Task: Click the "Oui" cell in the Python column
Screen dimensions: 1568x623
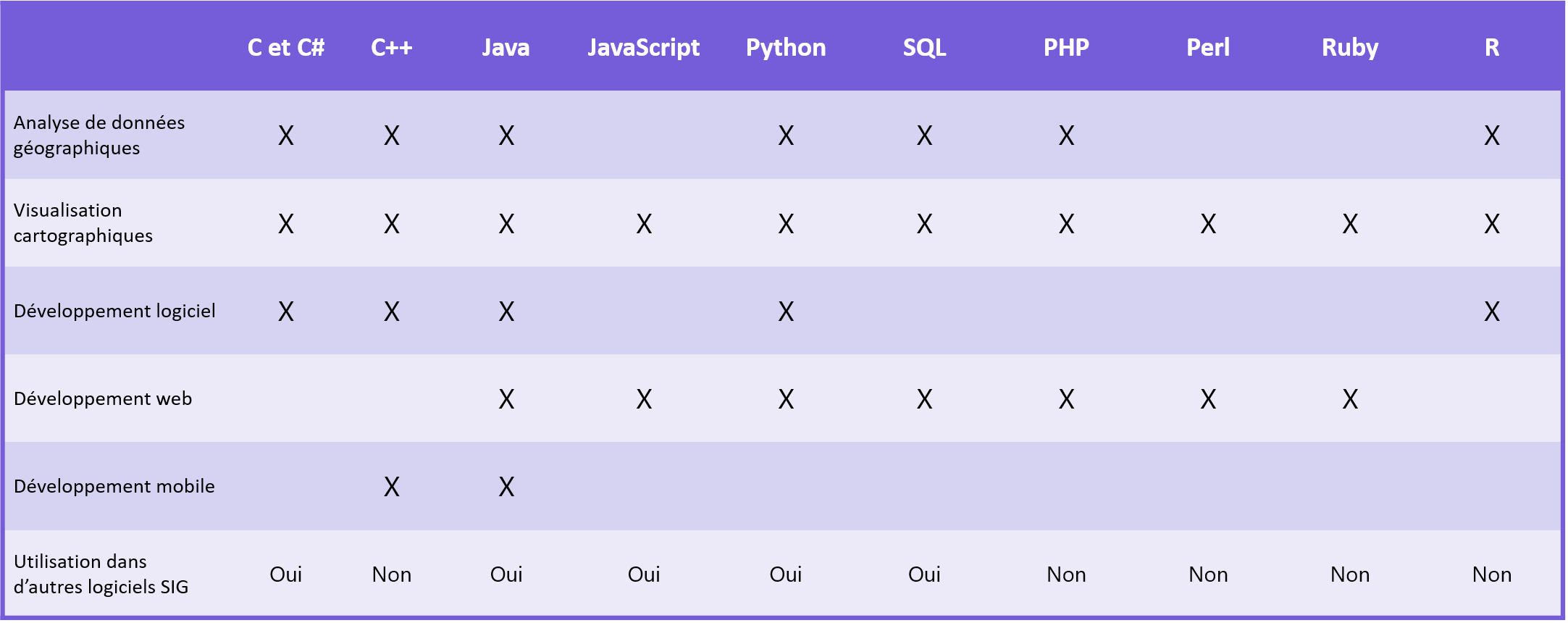Action: (x=786, y=574)
